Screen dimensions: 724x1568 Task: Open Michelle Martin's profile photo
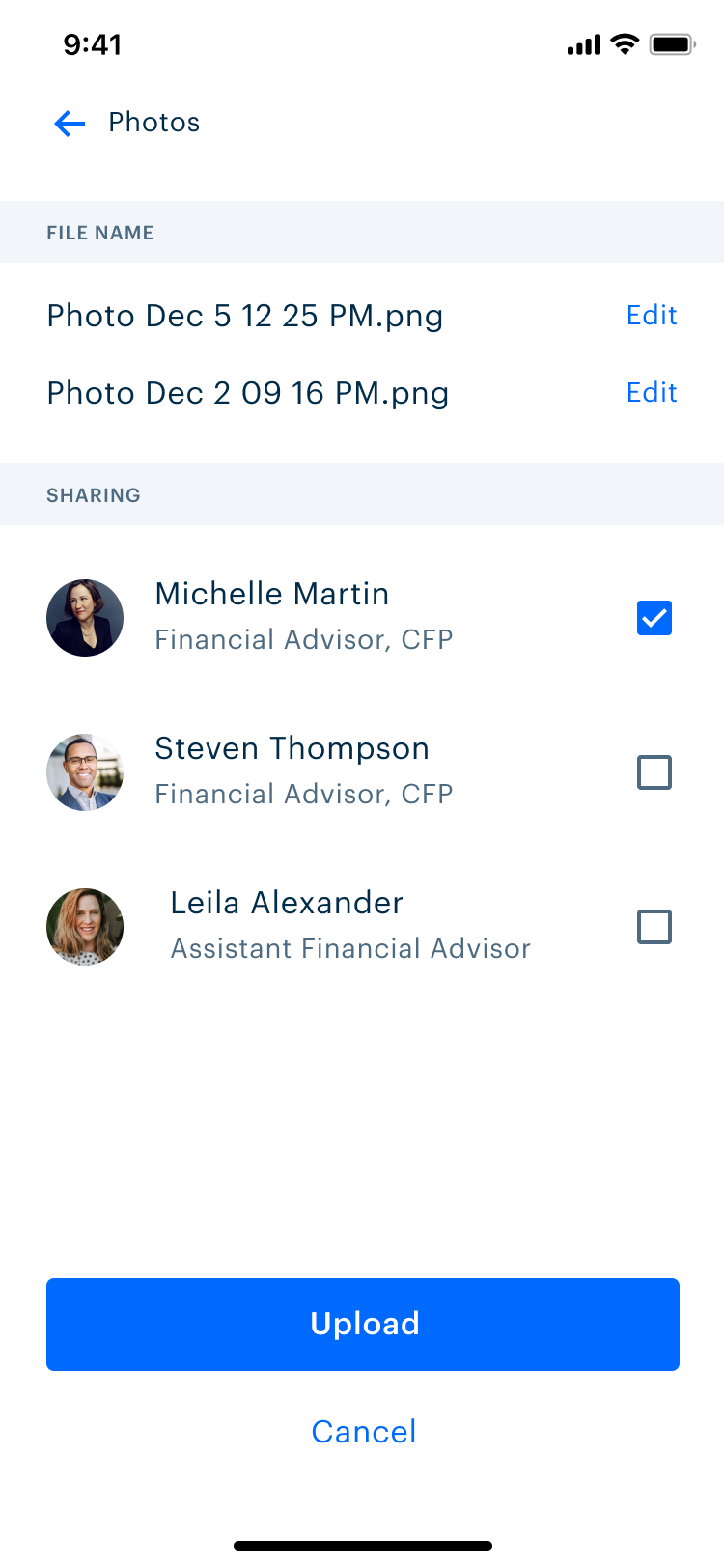tap(85, 618)
